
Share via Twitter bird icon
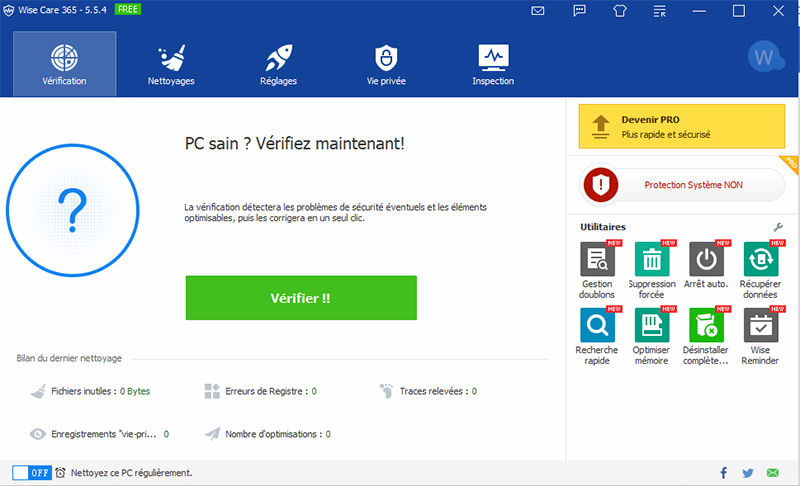click(748, 473)
